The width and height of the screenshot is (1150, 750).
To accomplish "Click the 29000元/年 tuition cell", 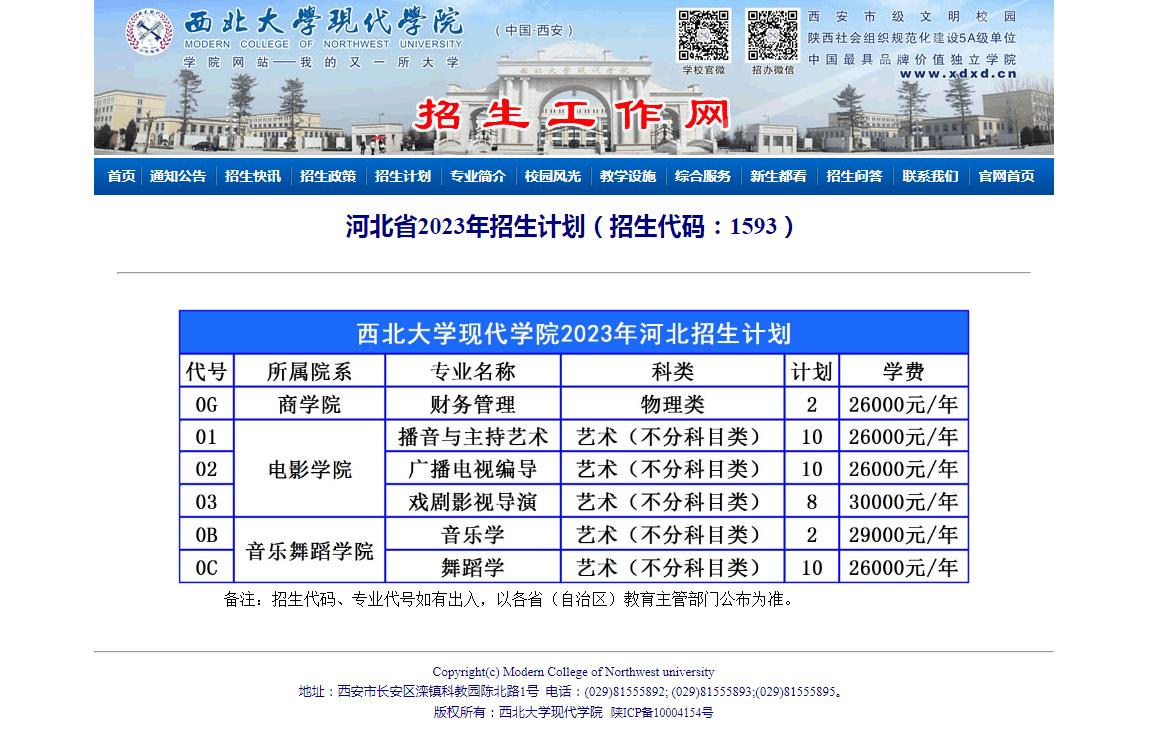I will point(904,535).
